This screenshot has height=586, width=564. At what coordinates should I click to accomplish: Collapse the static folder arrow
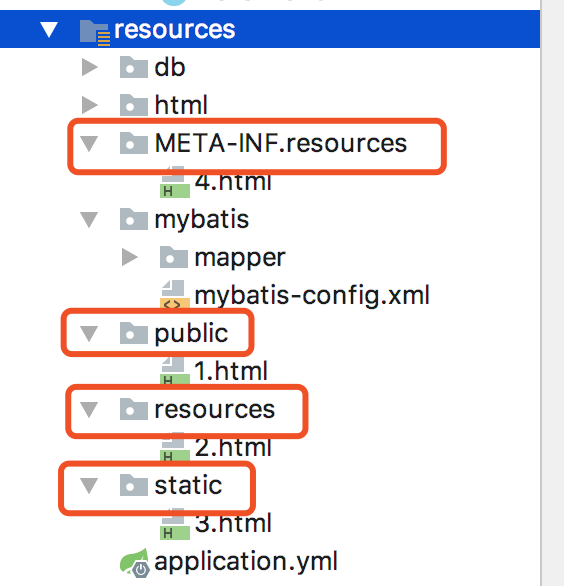[x=89, y=486]
